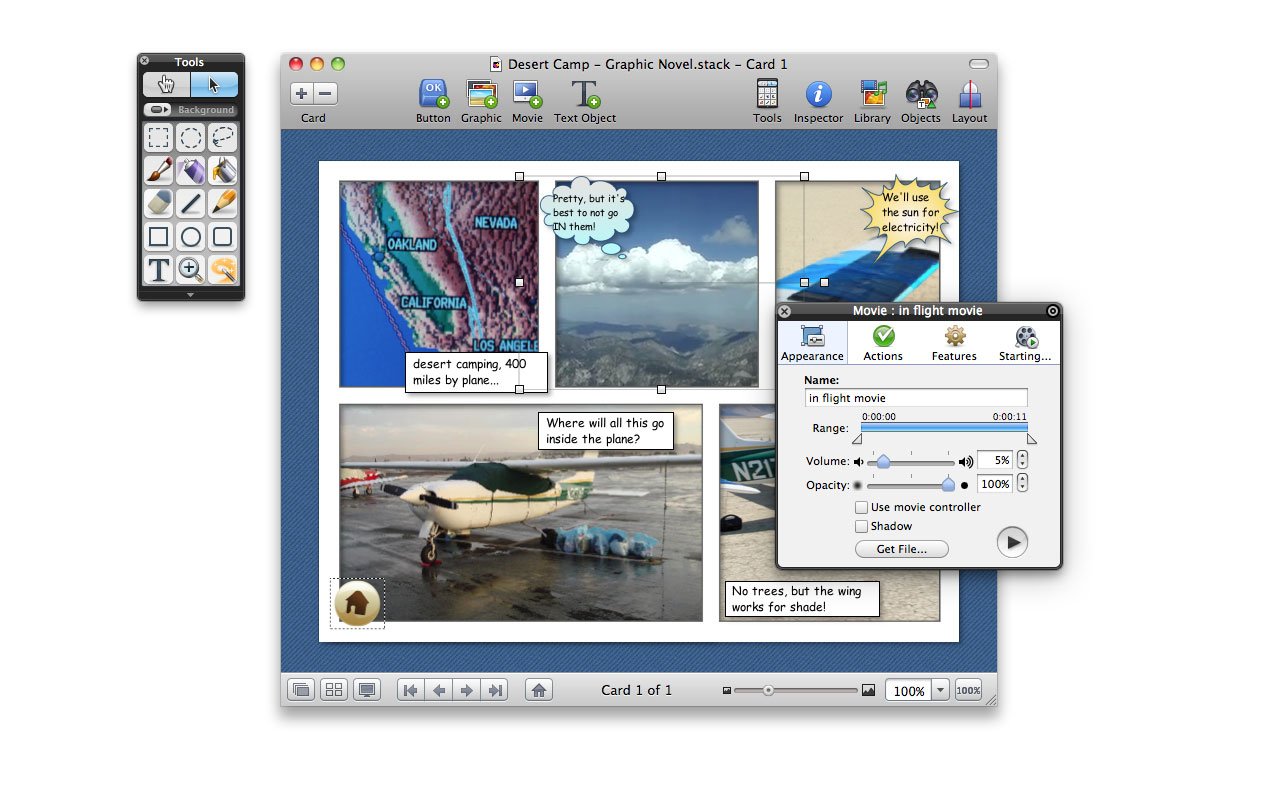Switch to the Features tab
Screen dimensions: 1280x800
click(x=954, y=343)
